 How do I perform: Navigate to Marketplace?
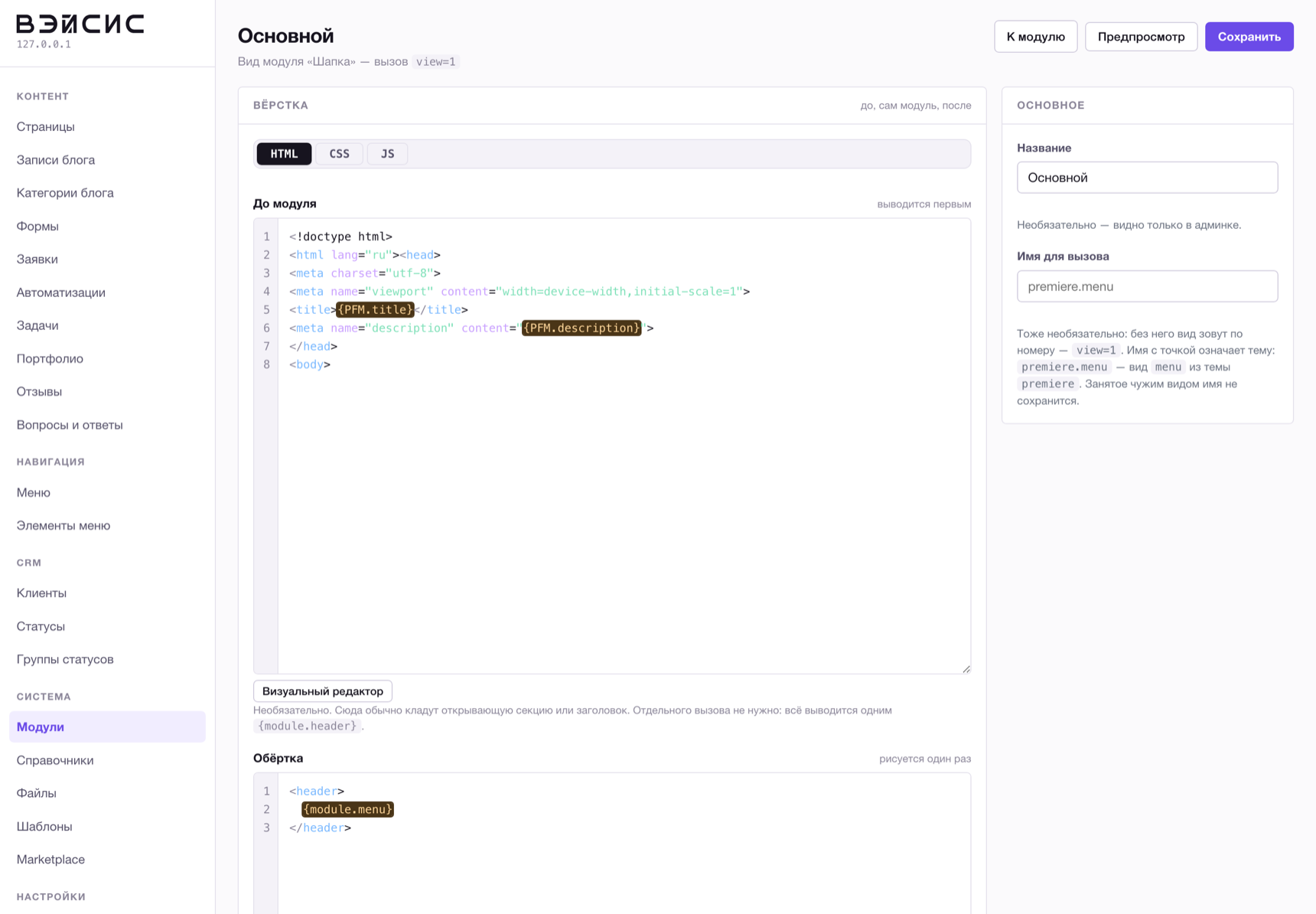click(x=50, y=859)
